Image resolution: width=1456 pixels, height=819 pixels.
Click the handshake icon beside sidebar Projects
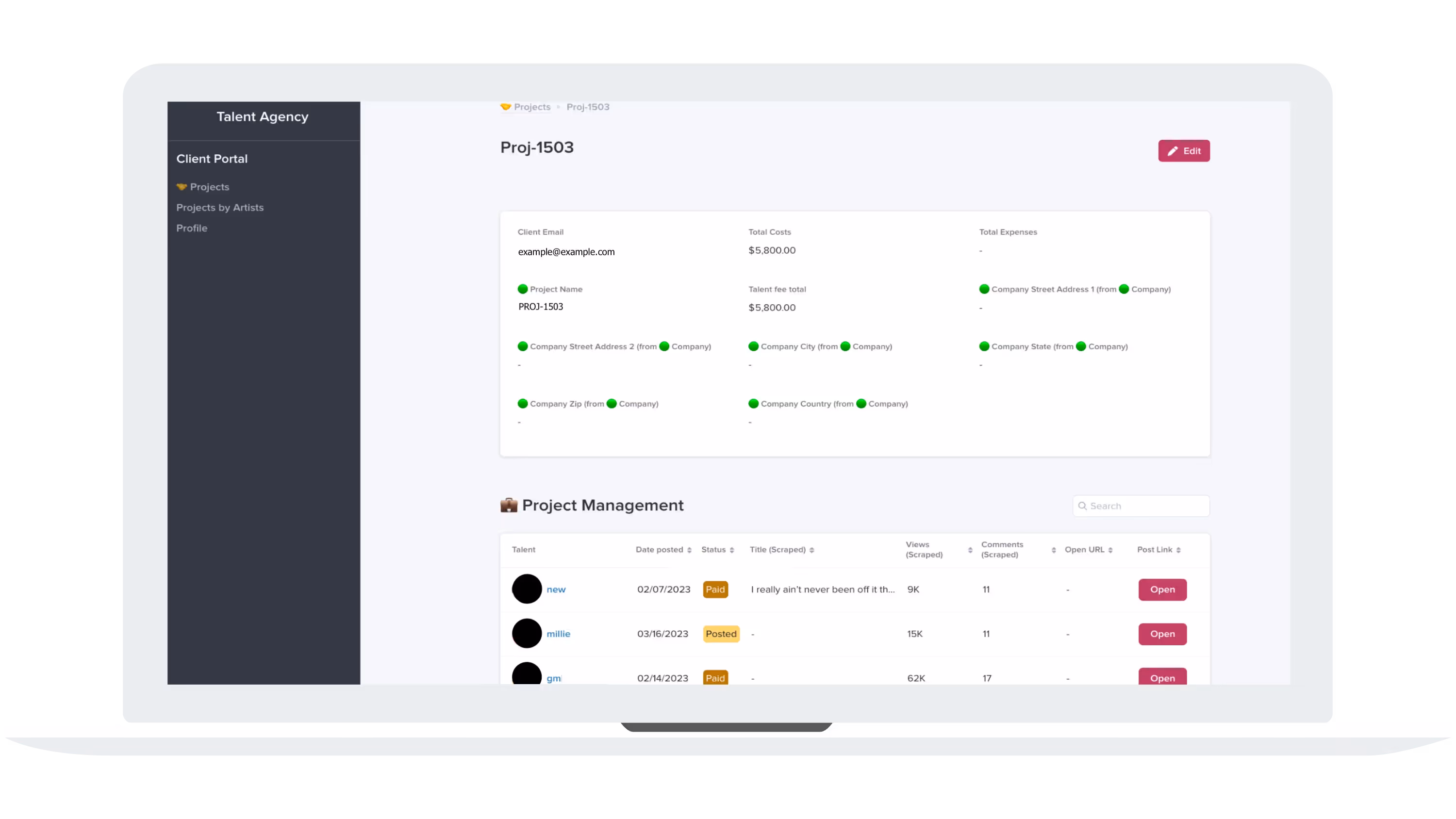(182, 186)
